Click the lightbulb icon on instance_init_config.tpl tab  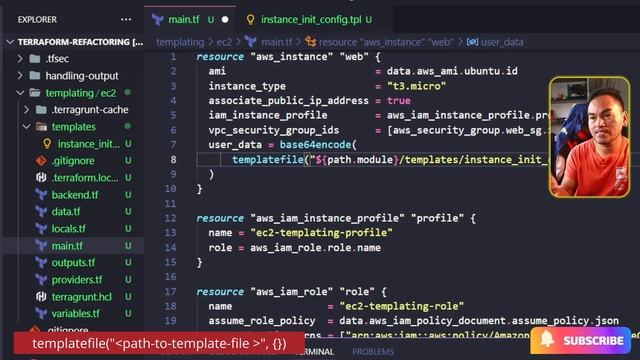click(250, 20)
